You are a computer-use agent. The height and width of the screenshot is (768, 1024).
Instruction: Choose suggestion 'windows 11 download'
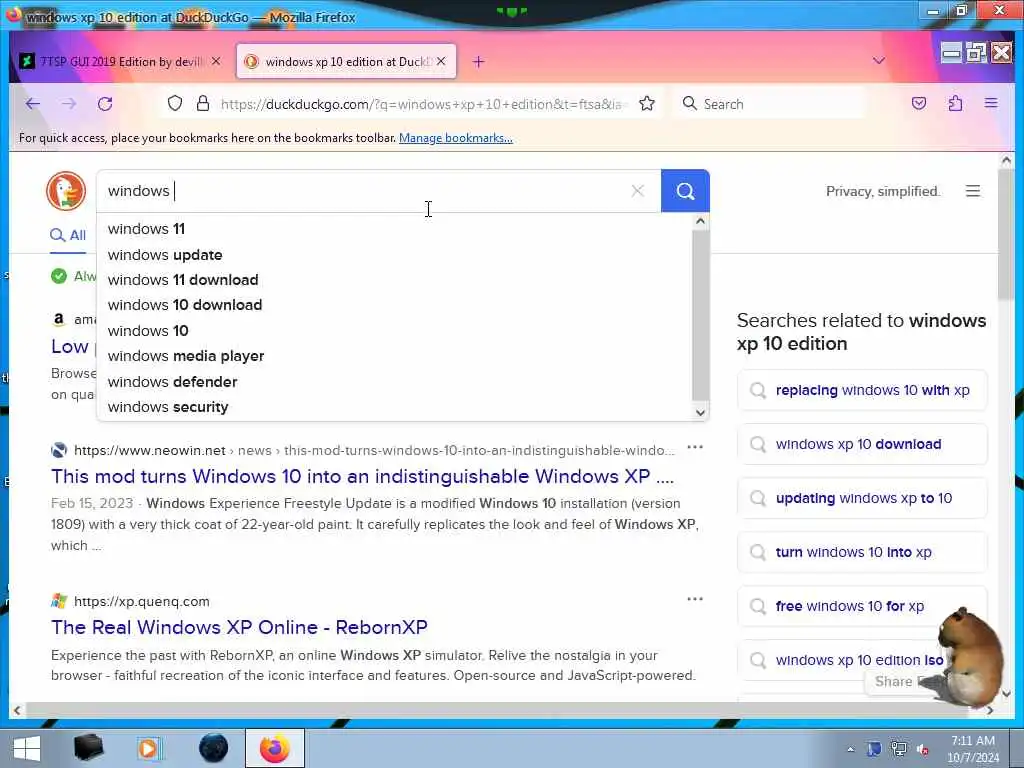point(394,280)
